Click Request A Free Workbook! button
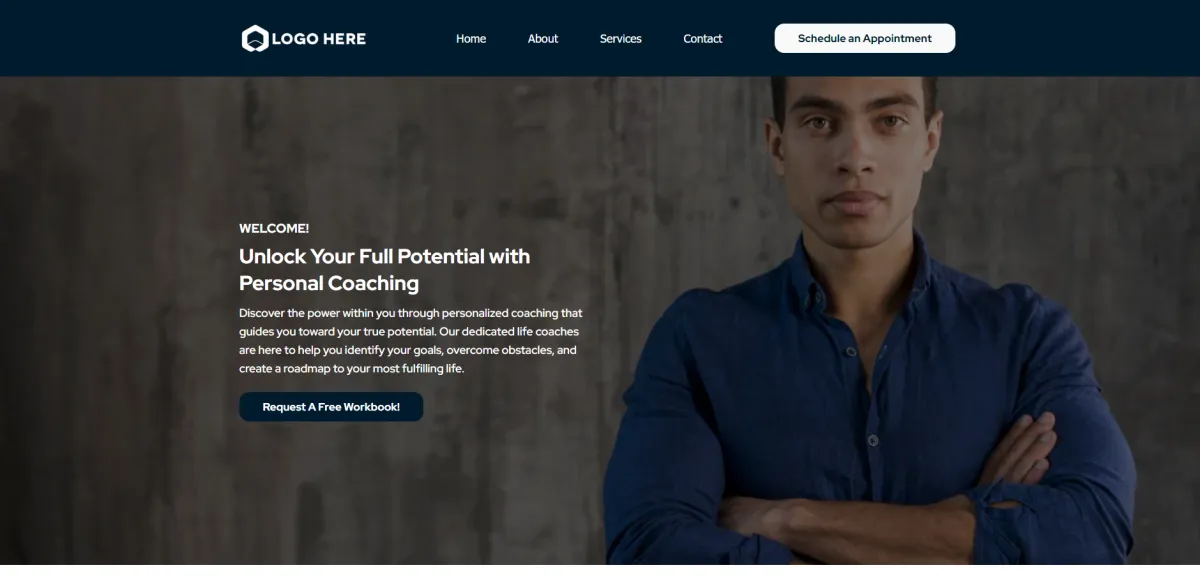This screenshot has width=1200, height=586. pos(331,407)
